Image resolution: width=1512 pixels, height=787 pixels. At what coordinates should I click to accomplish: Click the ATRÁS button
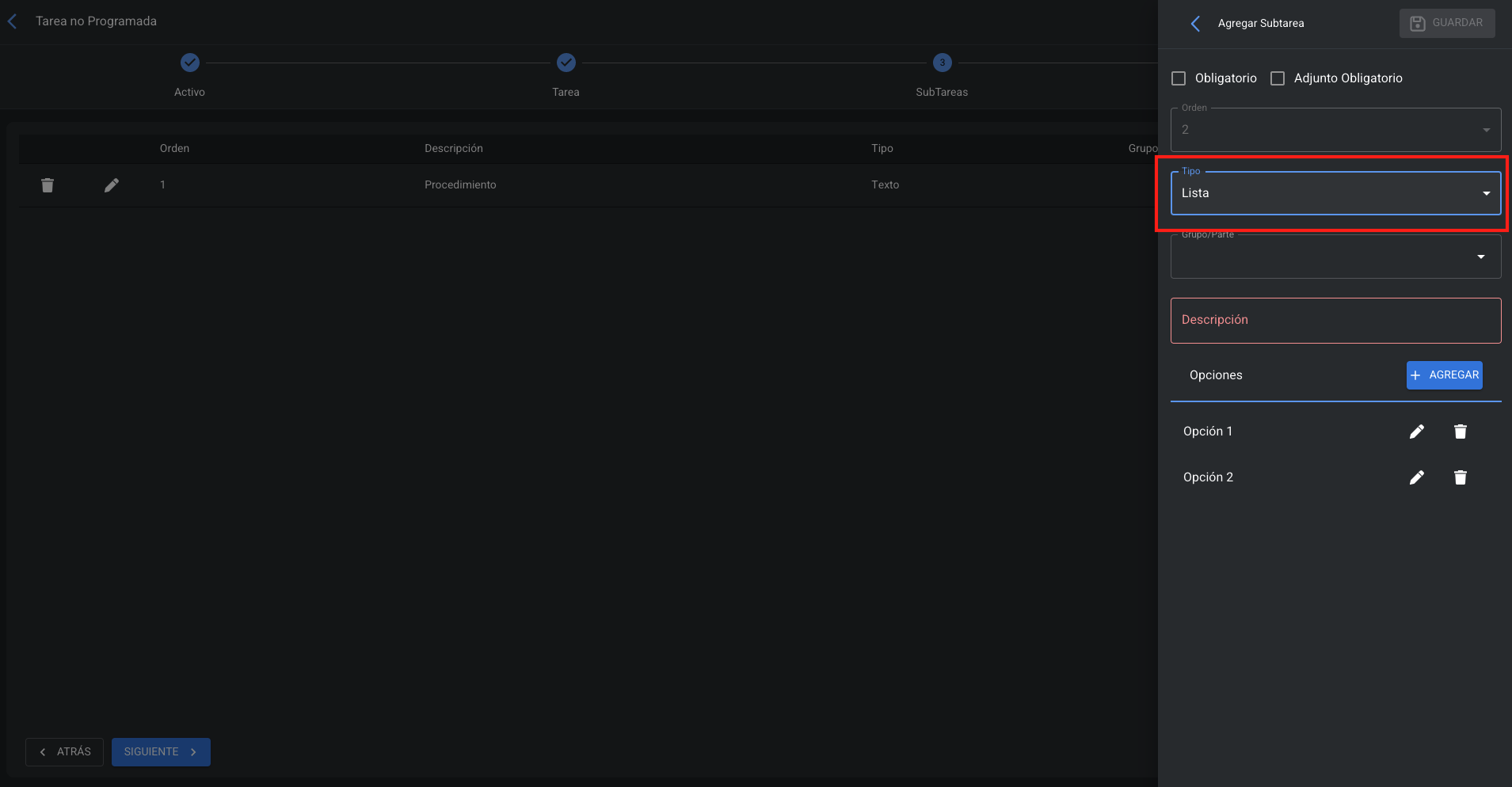pyautogui.click(x=65, y=752)
